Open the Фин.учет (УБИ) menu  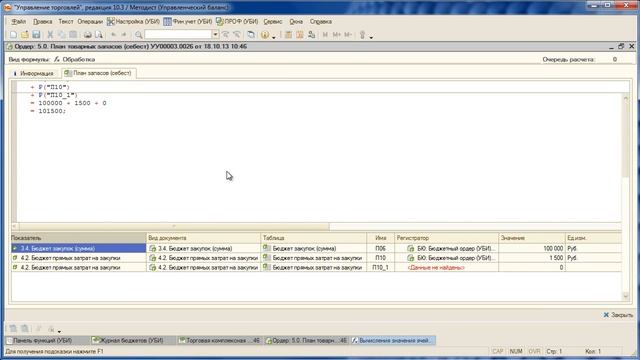coord(188,22)
